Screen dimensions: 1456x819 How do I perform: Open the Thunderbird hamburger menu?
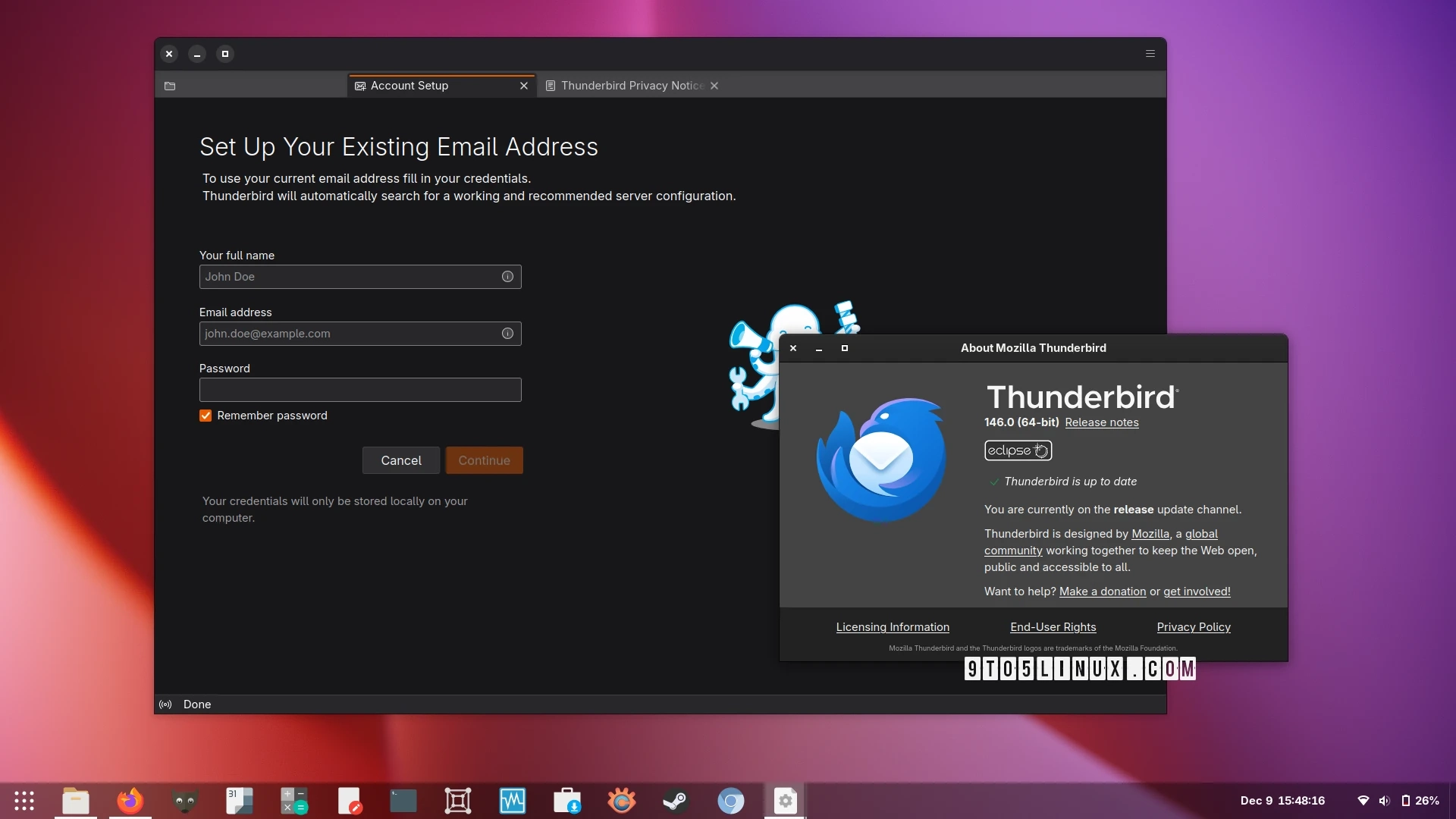point(1150,54)
